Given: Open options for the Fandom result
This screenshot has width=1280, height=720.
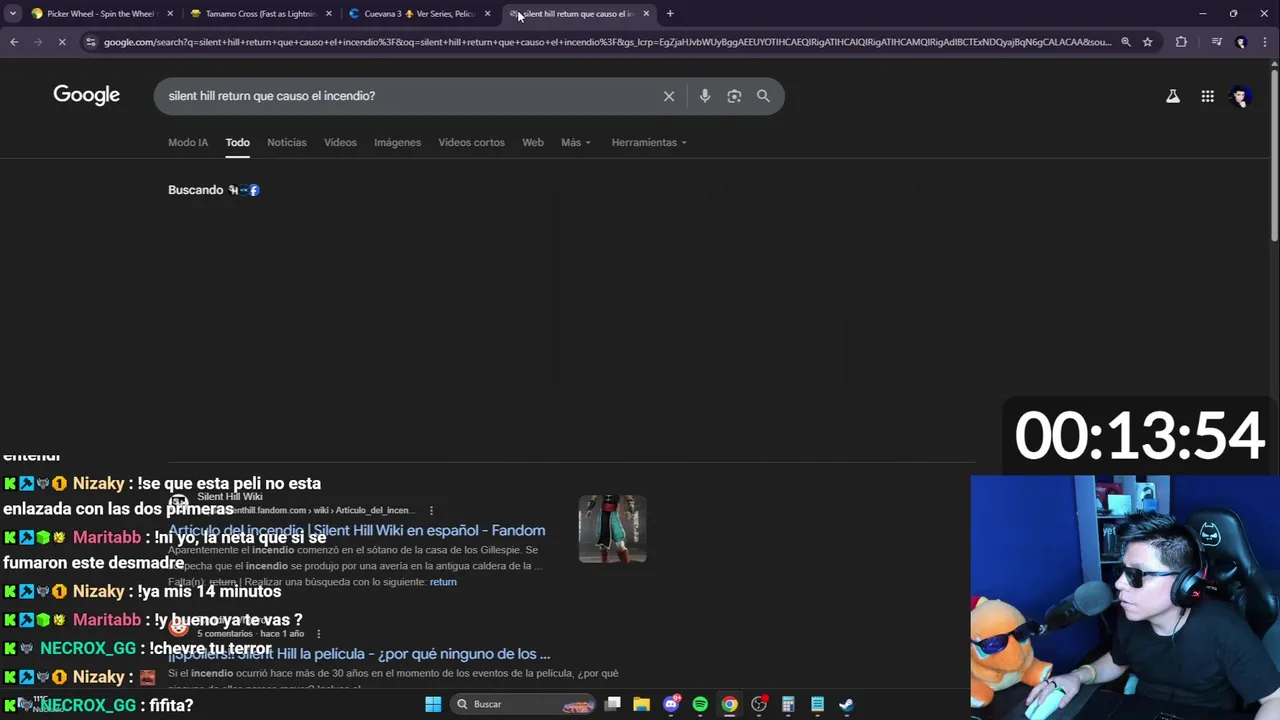Looking at the screenshot, I should pos(431,510).
